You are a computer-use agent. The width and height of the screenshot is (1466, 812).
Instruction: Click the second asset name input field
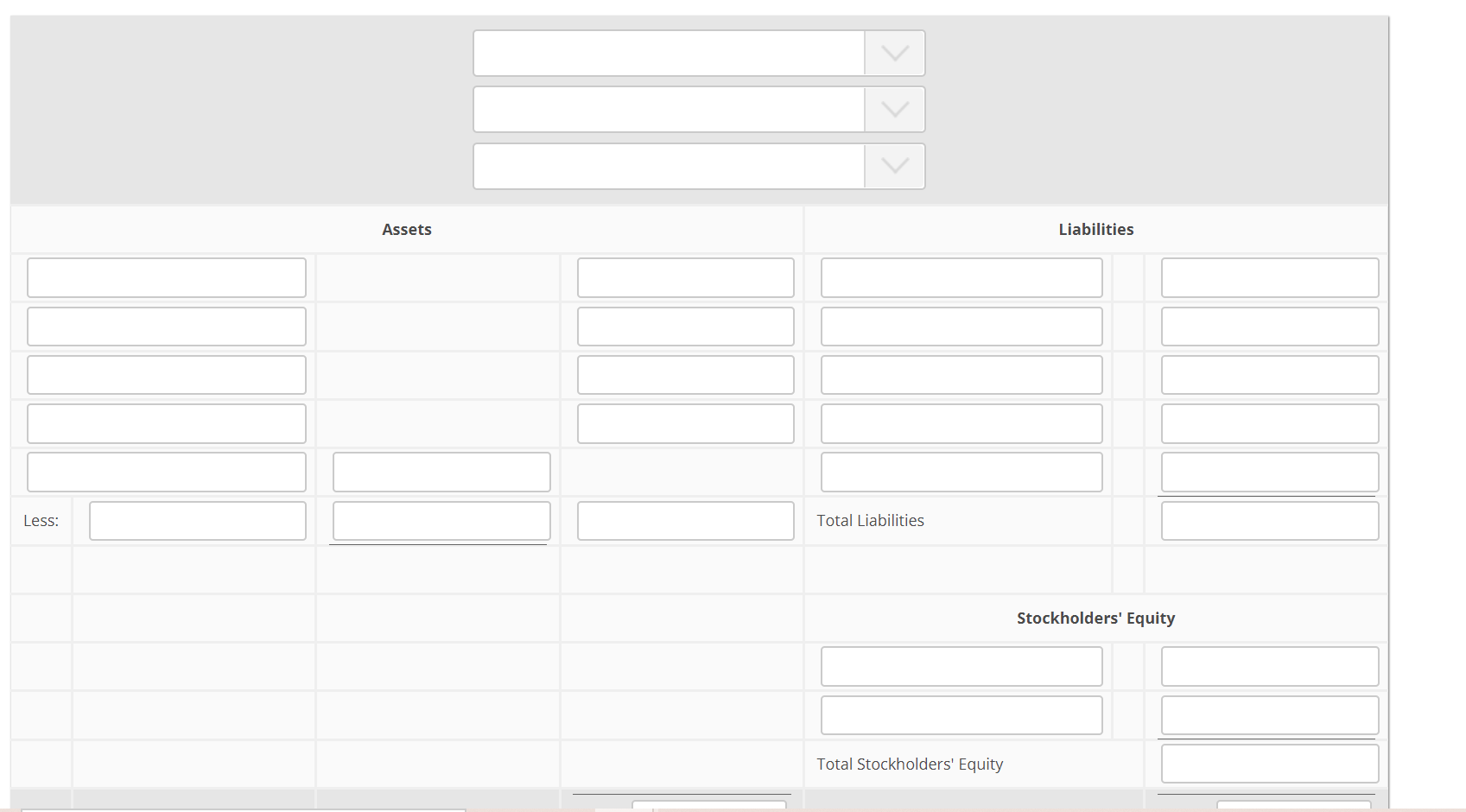(167, 327)
